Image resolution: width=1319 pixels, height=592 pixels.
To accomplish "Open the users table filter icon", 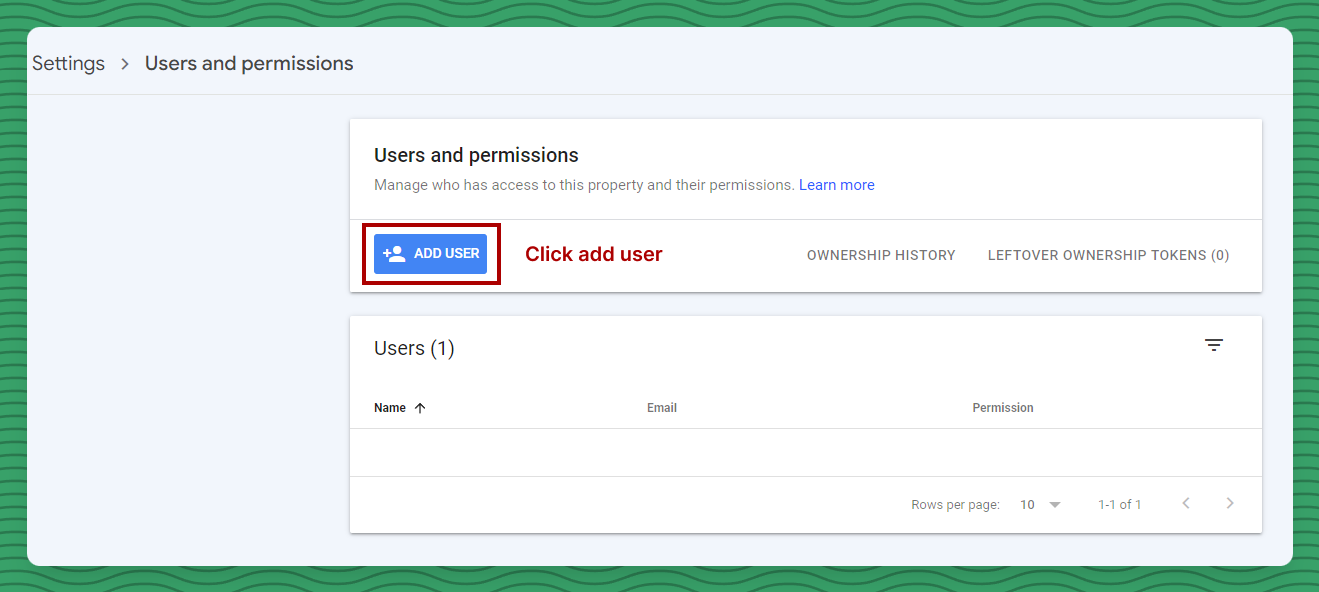I will click(1214, 345).
